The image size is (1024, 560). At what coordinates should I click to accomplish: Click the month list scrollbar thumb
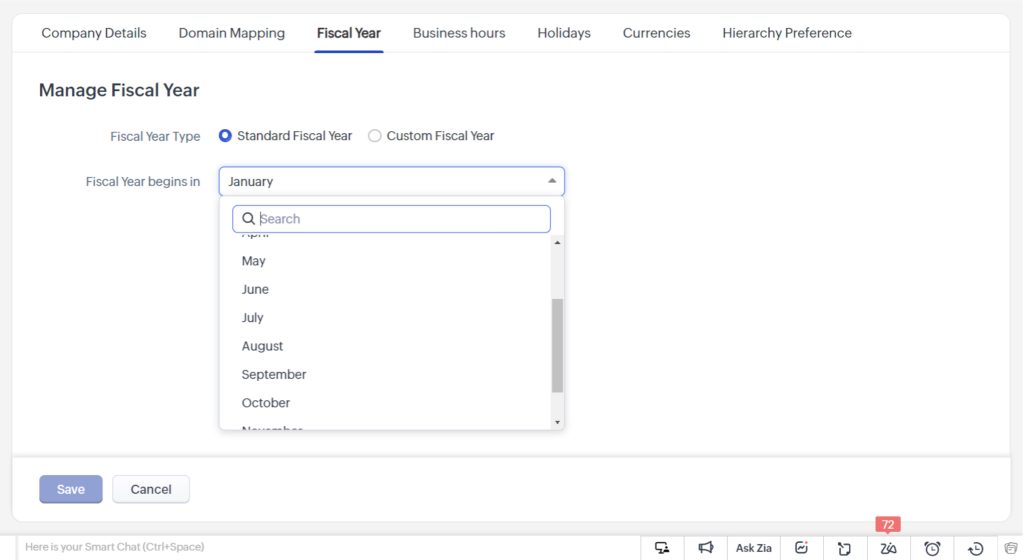click(557, 345)
